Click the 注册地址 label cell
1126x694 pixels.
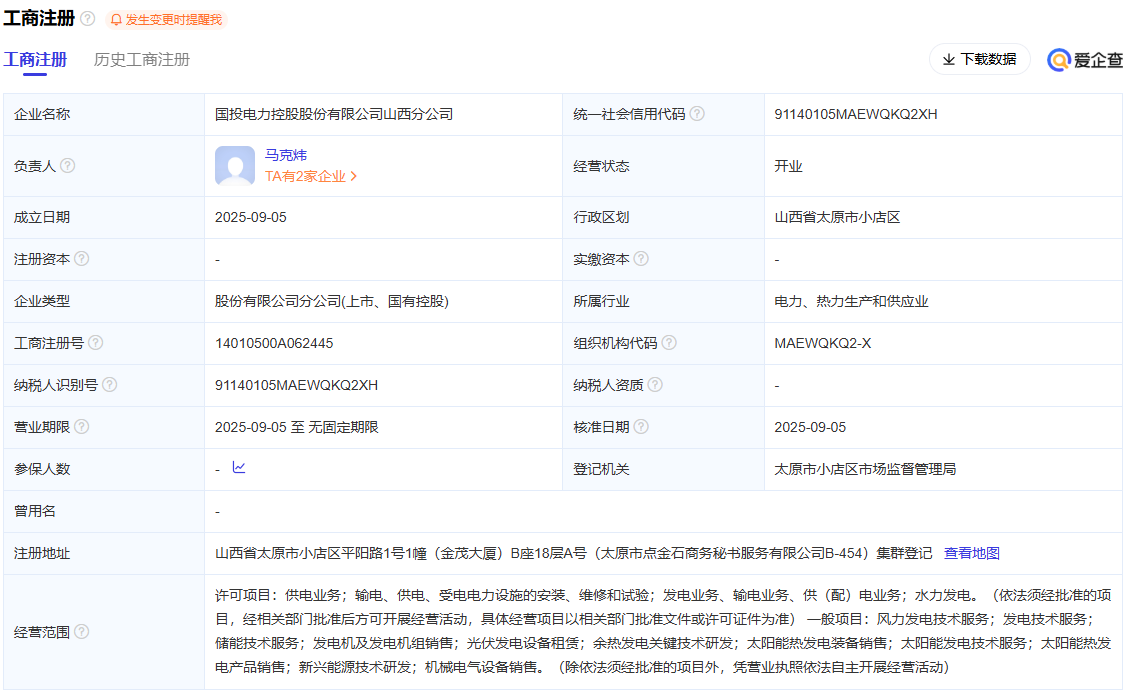[x=104, y=553]
